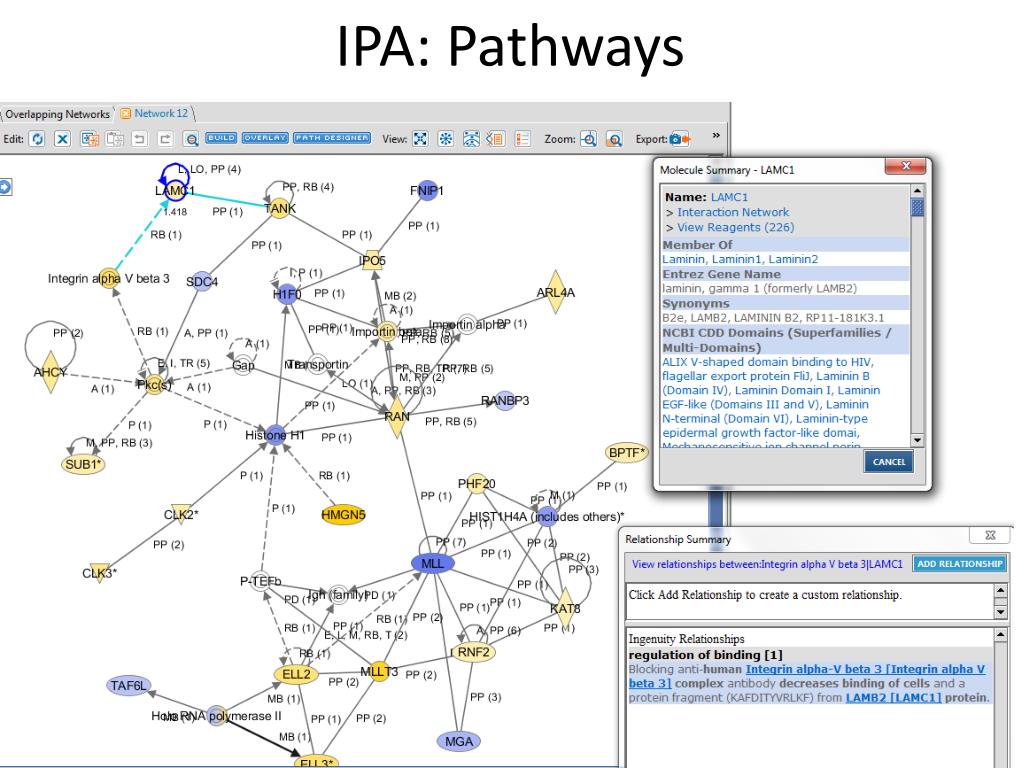Click the paste icon in Edit toolbar

[115, 138]
